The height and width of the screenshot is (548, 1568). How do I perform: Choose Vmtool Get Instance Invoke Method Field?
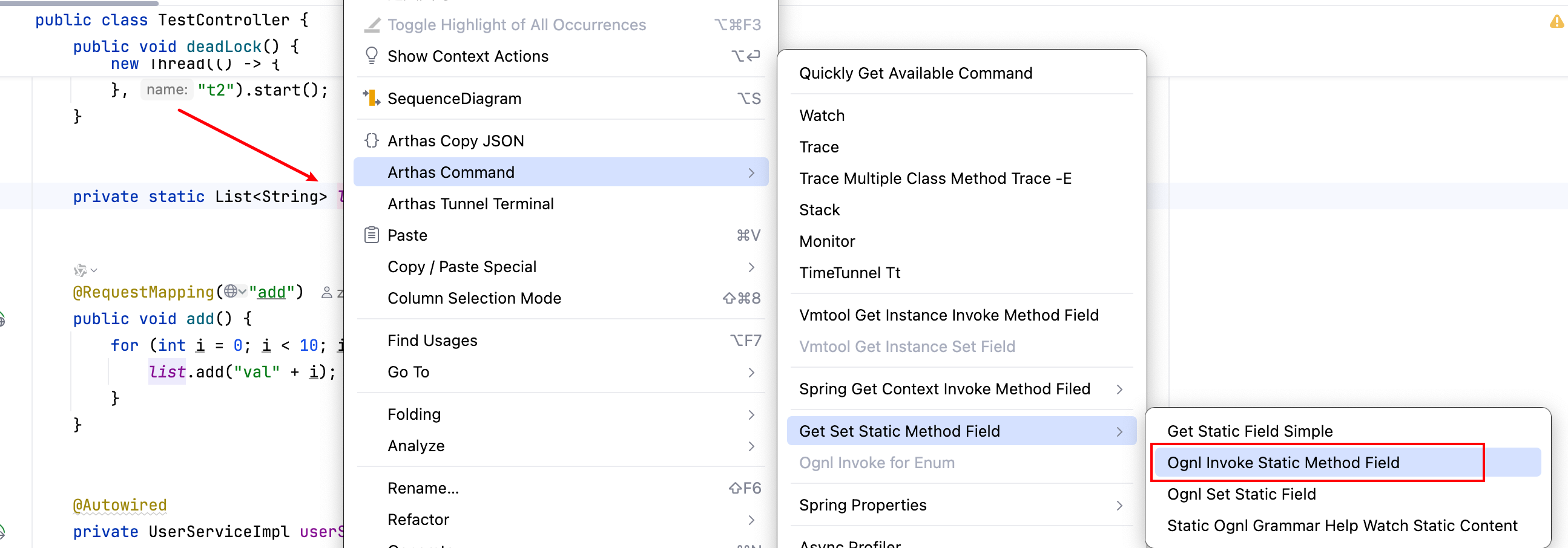click(x=948, y=315)
